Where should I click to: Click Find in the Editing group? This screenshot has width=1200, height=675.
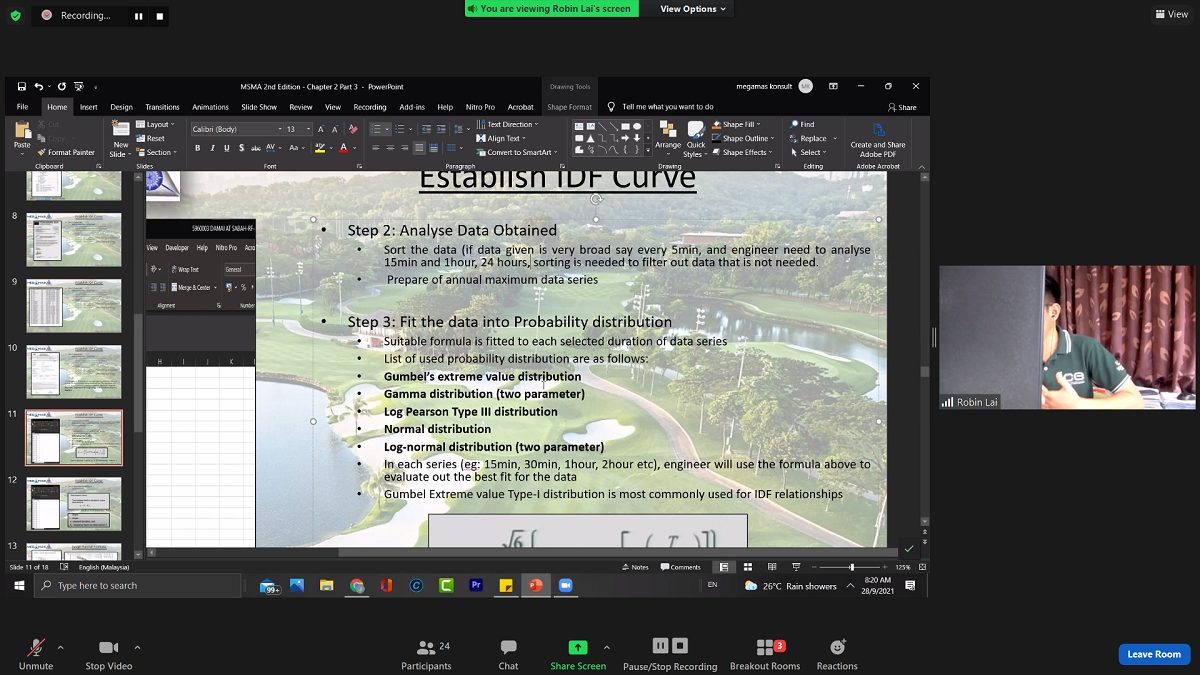[802, 125]
